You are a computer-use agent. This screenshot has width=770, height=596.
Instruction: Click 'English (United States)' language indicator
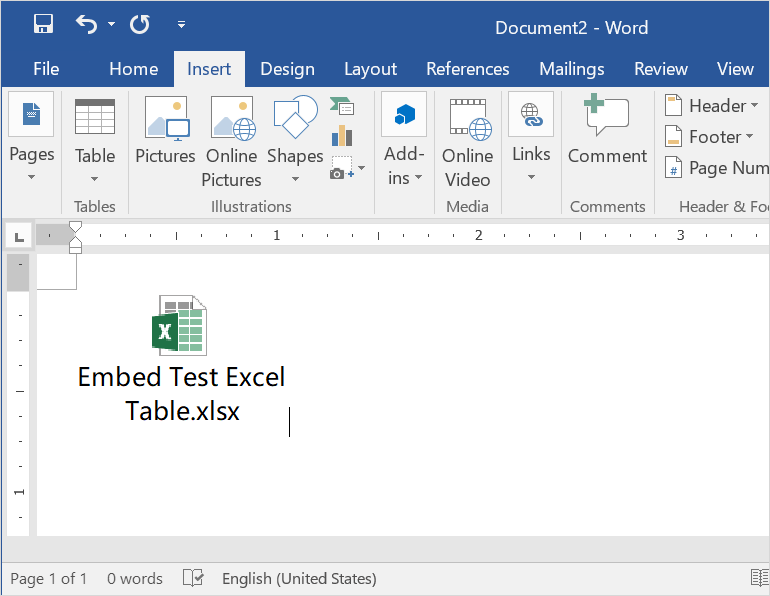pyautogui.click(x=299, y=579)
